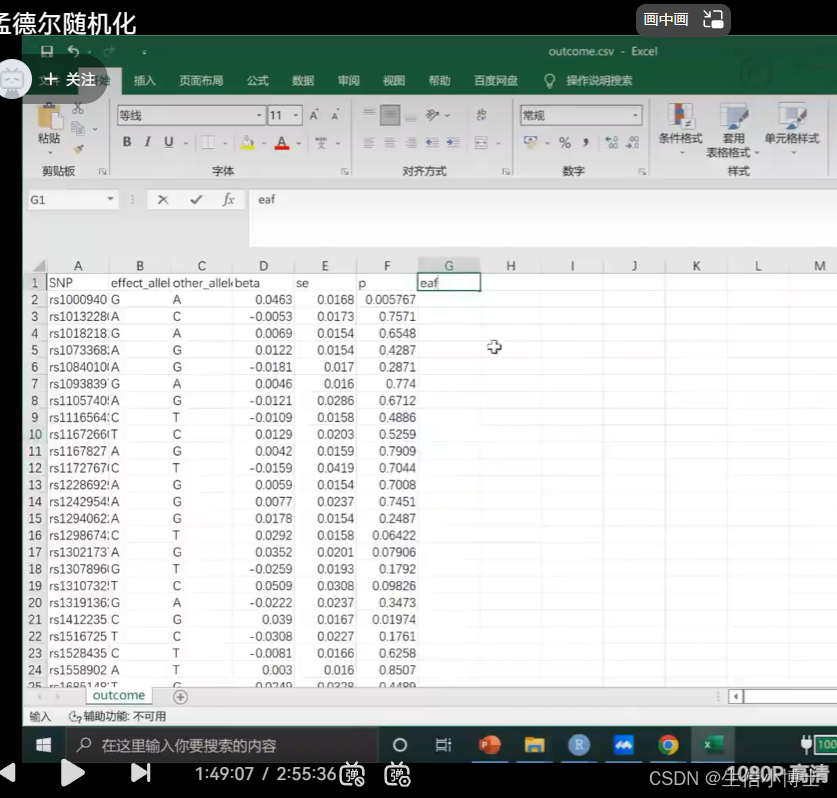Viewport: 837px width, 798px height.
Task: Open 套用表格格式 table format gallery
Action: 733,131
